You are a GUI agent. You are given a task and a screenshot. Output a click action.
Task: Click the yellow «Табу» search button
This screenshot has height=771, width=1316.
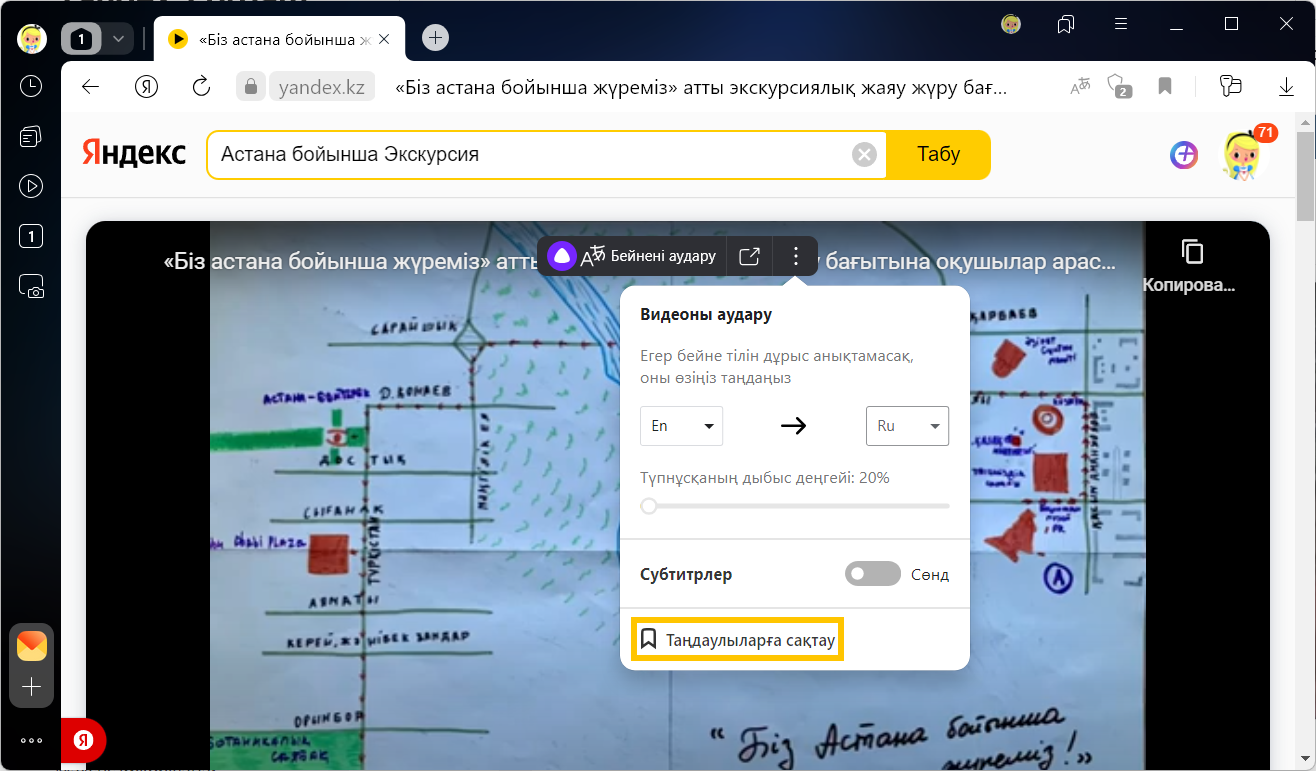click(x=938, y=155)
